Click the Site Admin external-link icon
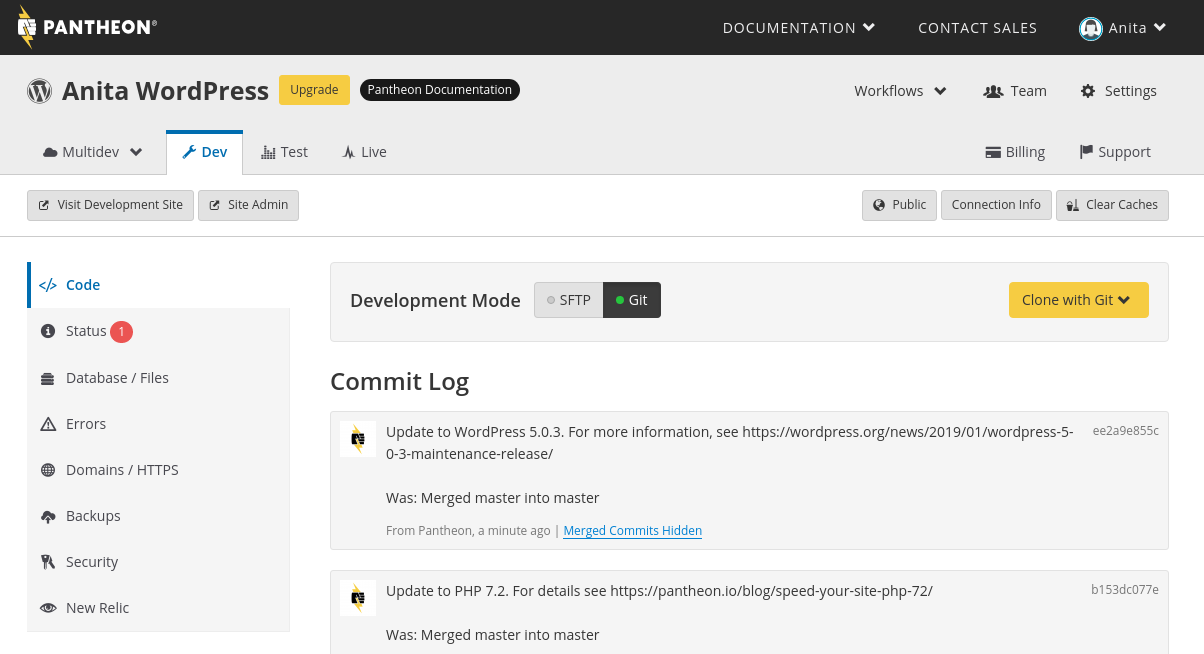Image resolution: width=1204 pixels, height=654 pixels. (215, 205)
